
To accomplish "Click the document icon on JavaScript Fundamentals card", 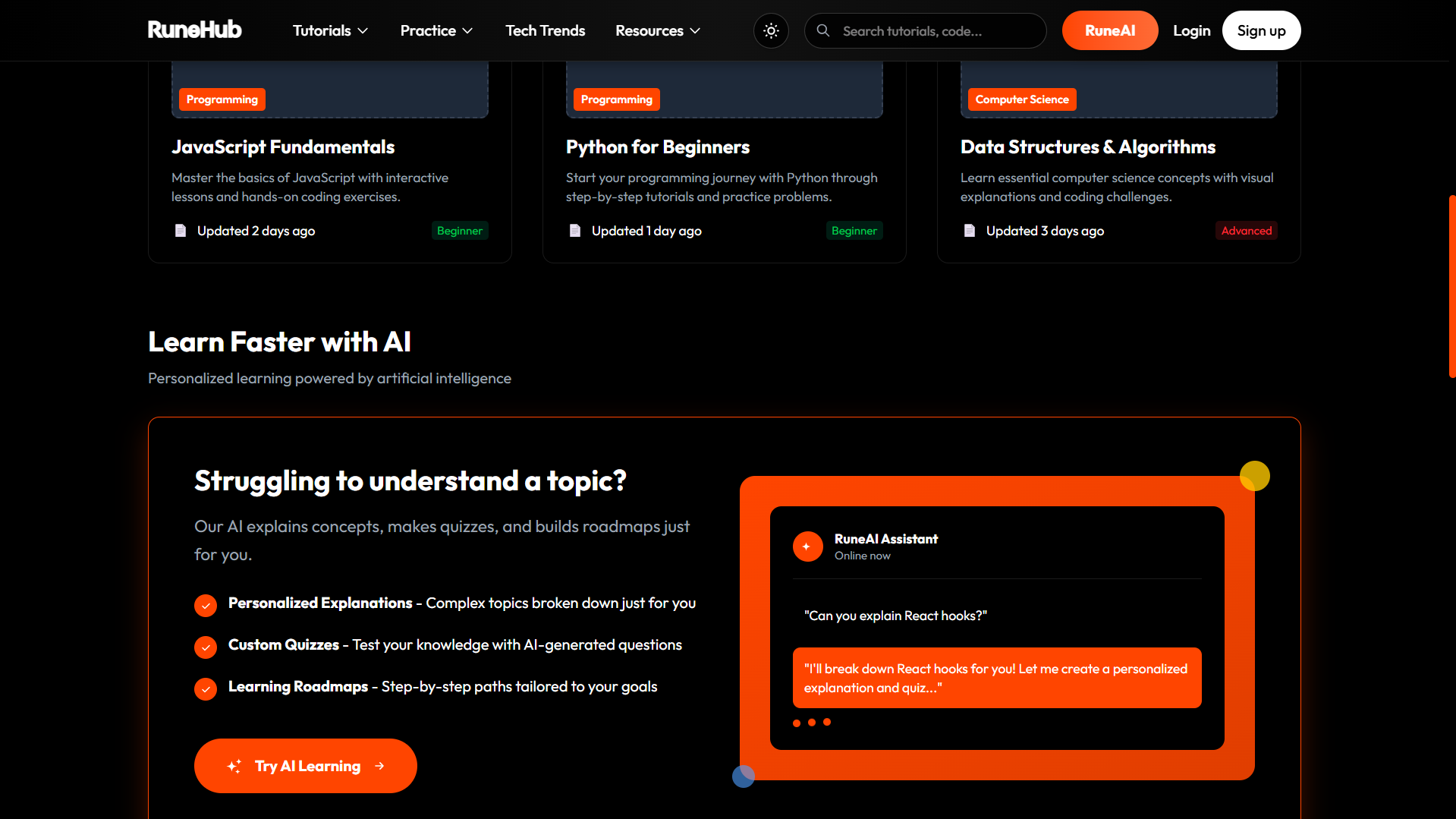I will click(181, 231).
